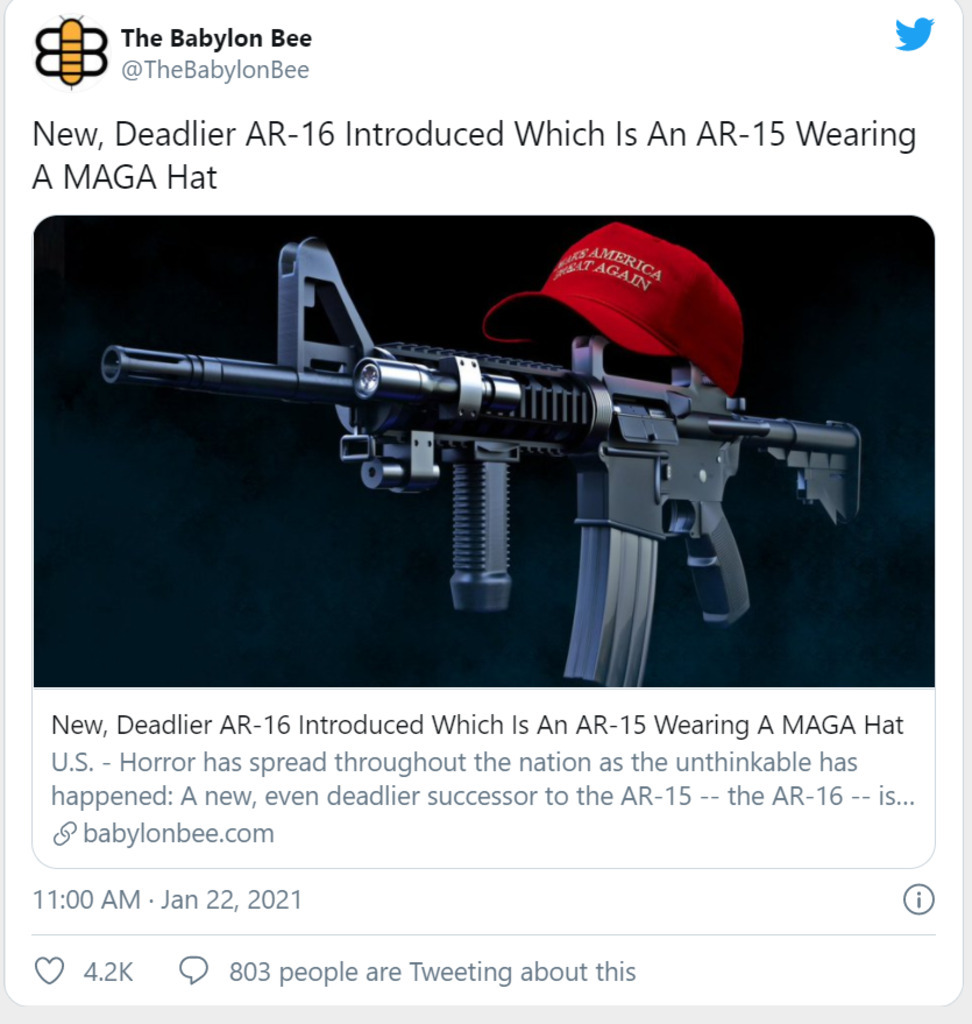Open The Babylon Bee profile avatar
972x1024 pixels.
coord(71,52)
